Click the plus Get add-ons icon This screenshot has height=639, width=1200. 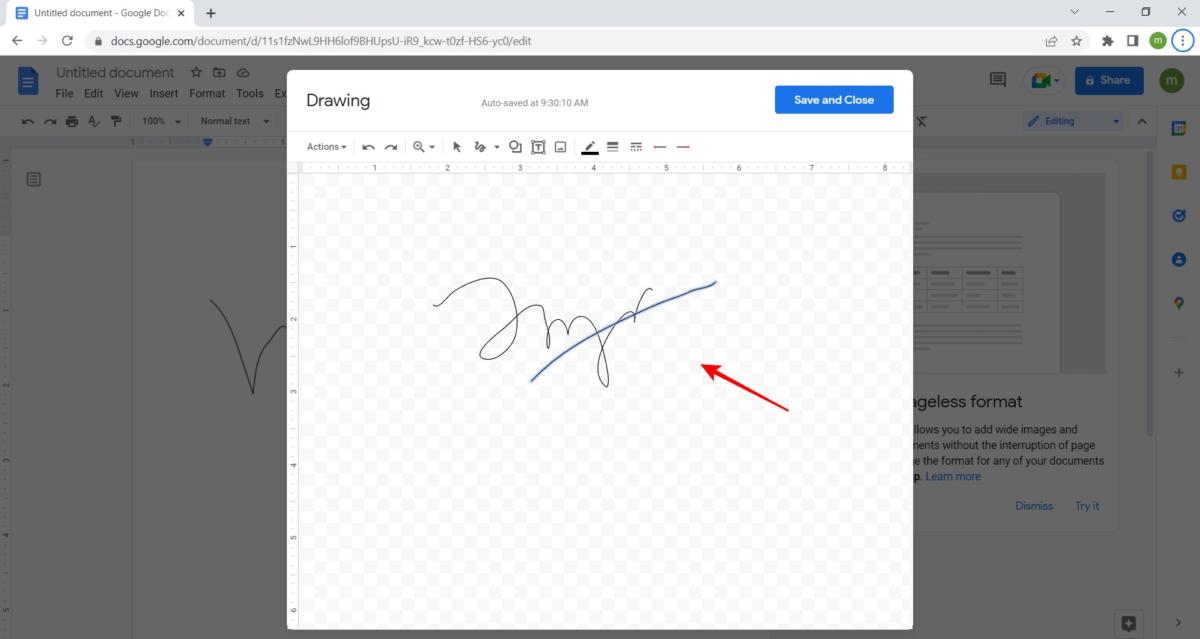pyautogui.click(x=1179, y=372)
